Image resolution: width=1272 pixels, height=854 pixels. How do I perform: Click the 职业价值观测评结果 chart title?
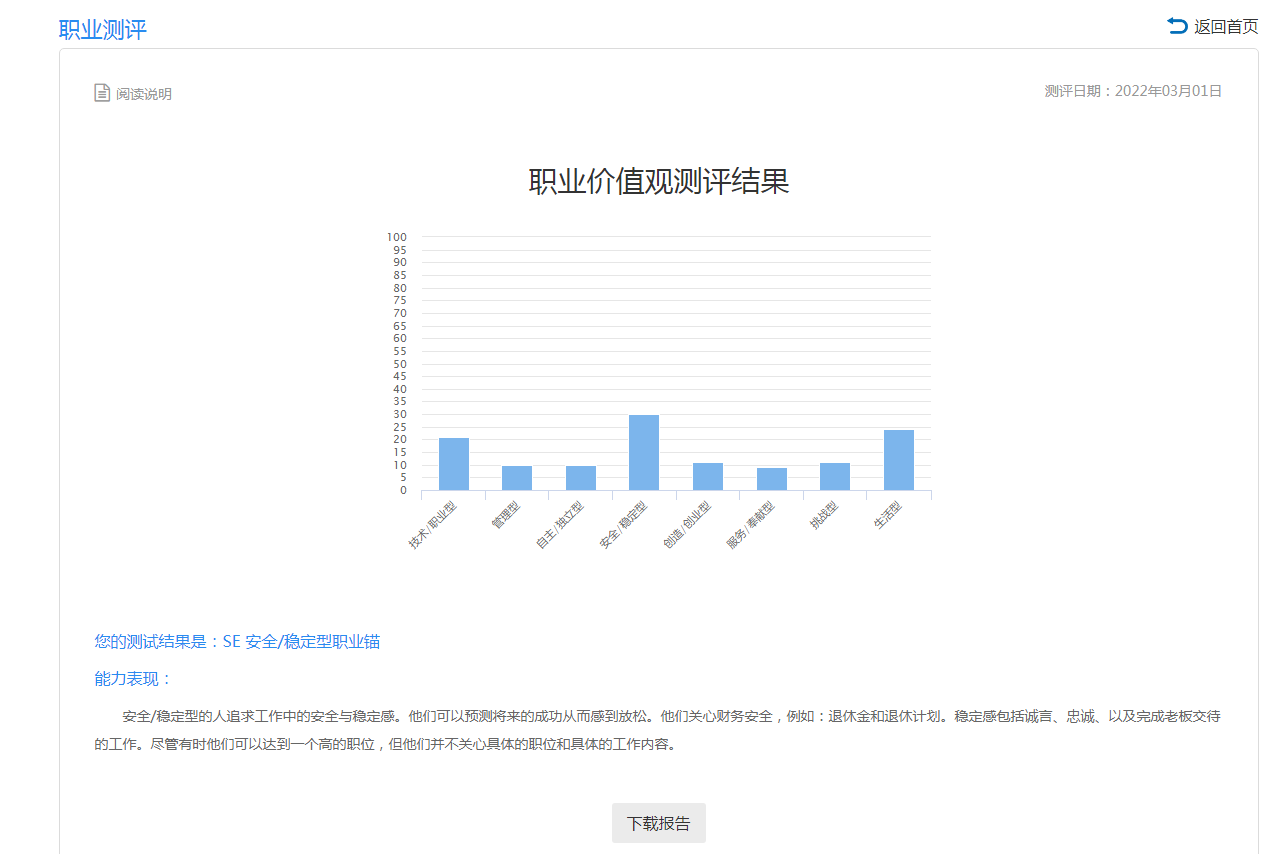658,182
